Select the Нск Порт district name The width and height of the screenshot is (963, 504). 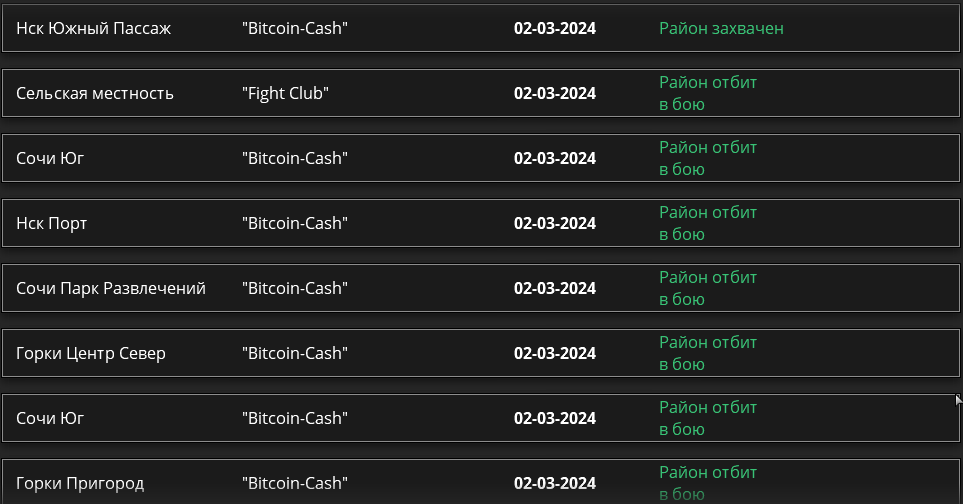(52, 223)
